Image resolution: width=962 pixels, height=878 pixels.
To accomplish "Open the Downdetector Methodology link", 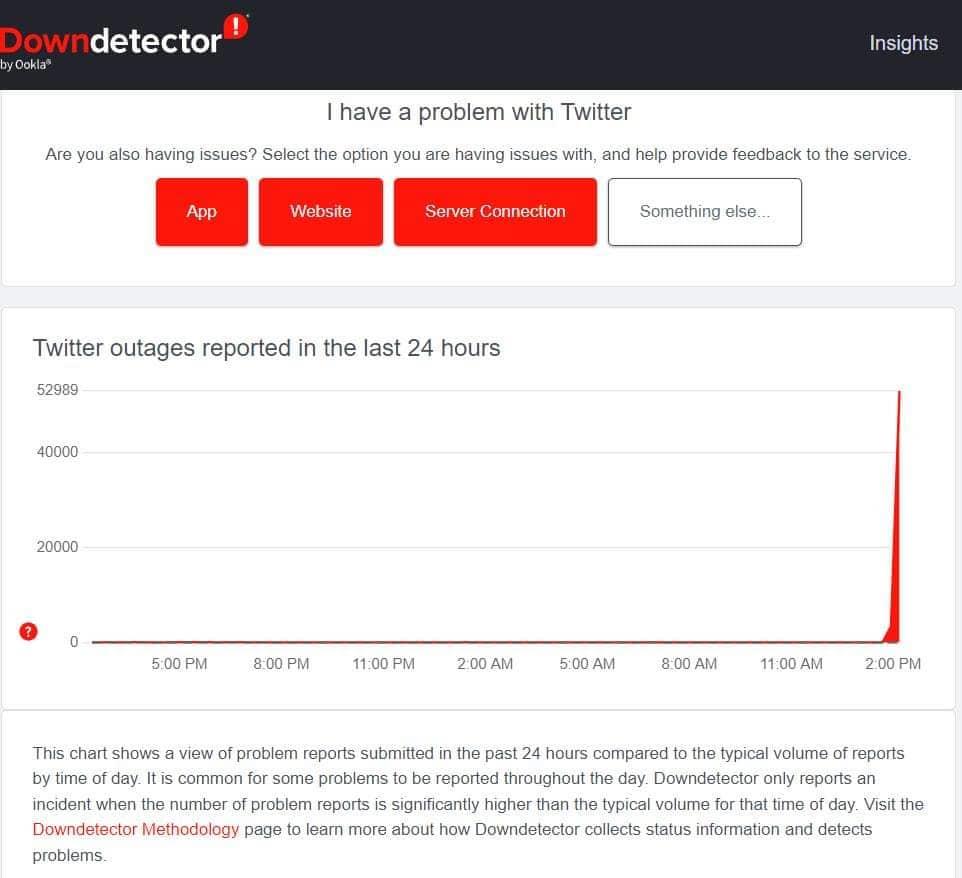I will pyautogui.click(x=136, y=829).
